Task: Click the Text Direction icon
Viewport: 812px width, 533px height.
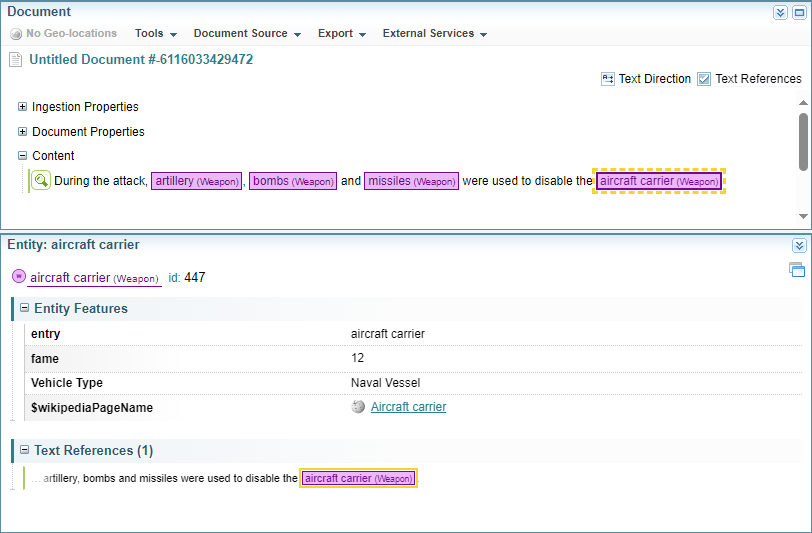Action: tap(608, 79)
